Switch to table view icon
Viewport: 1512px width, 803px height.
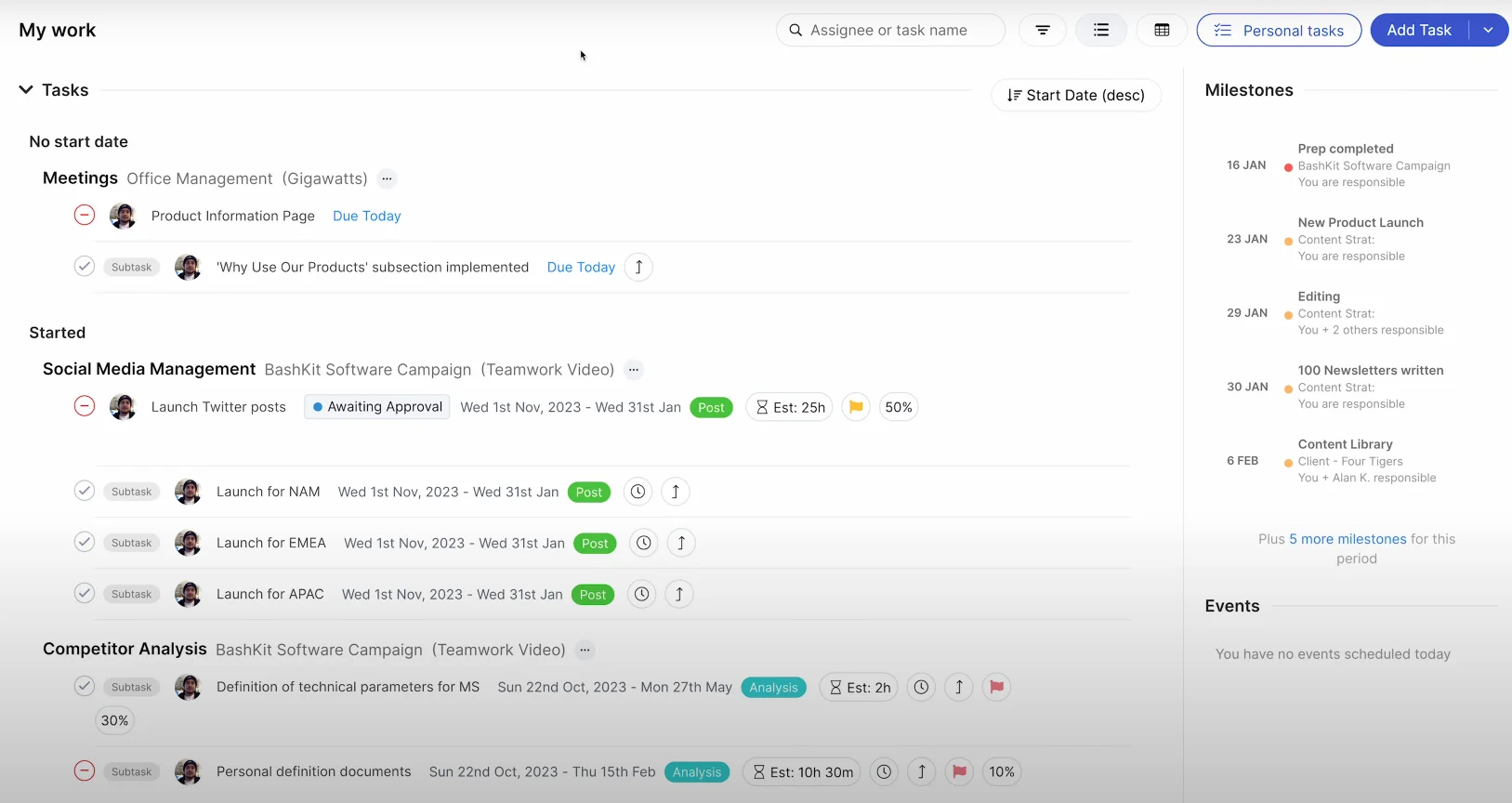[1162, 30]
